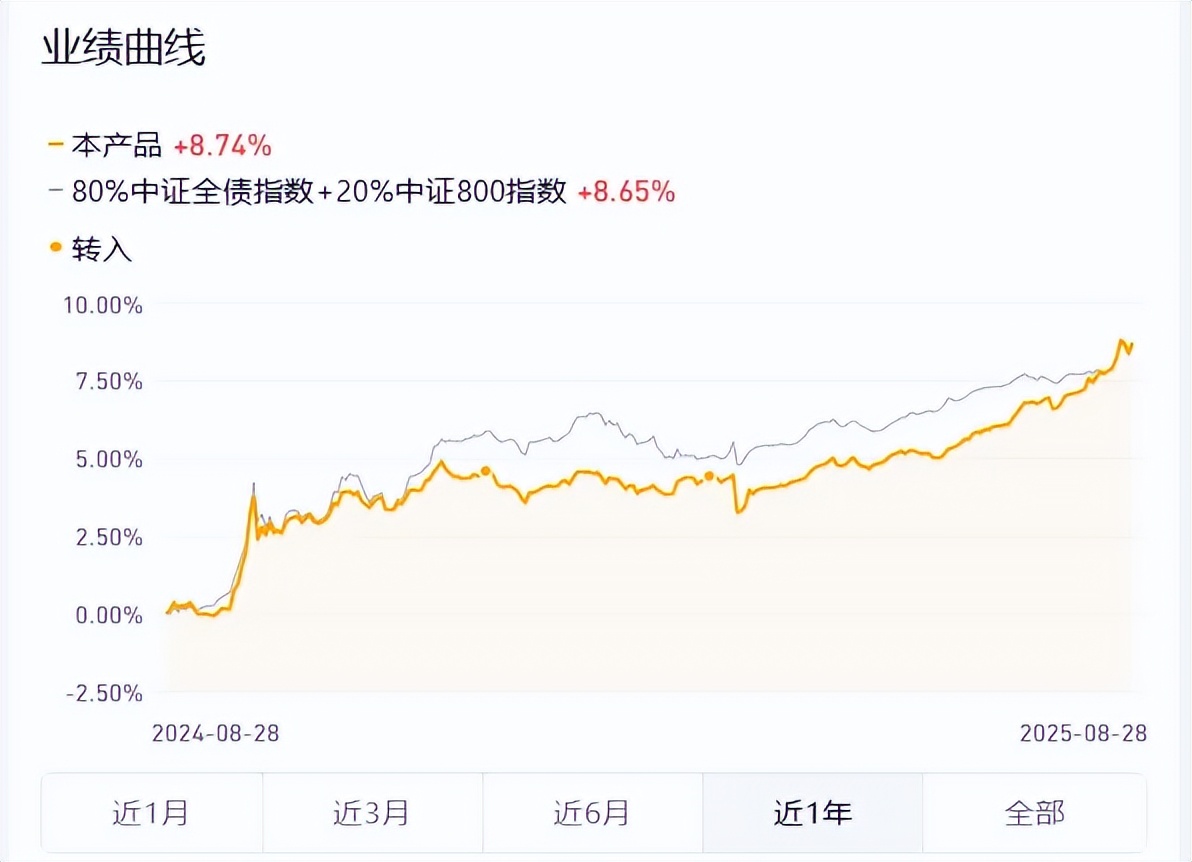Toggle the 80%中证全债指数+20%中证800指数 benchmark series

pos(319,191)
